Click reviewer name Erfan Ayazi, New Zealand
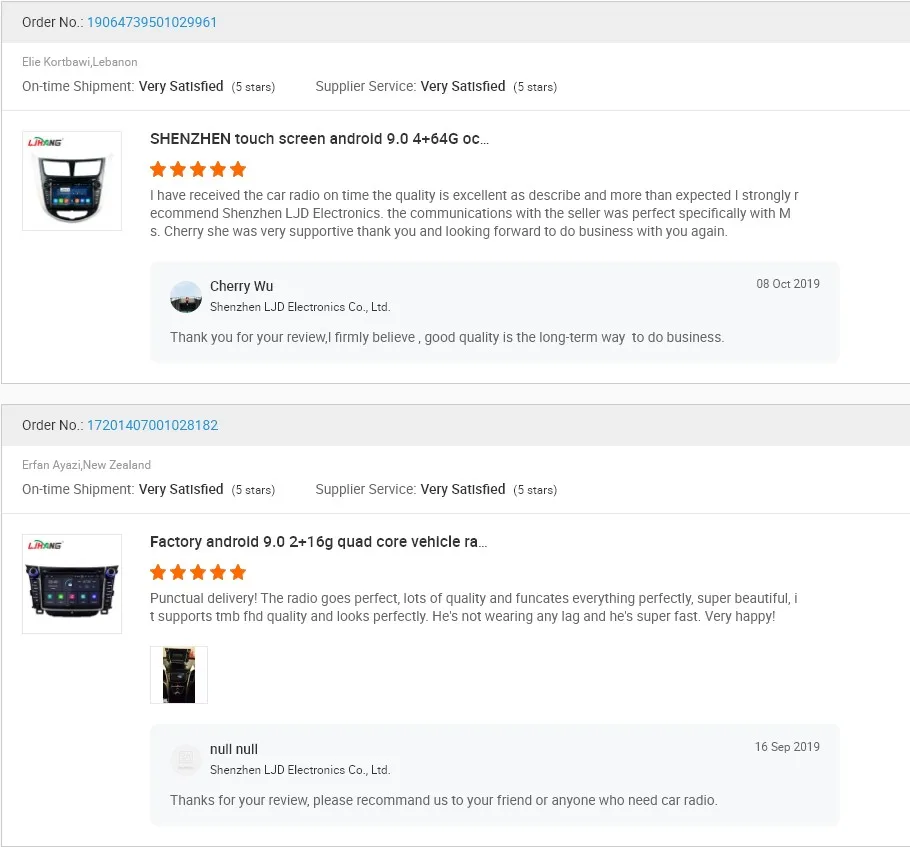910x847 pixels. coord(87,465)
